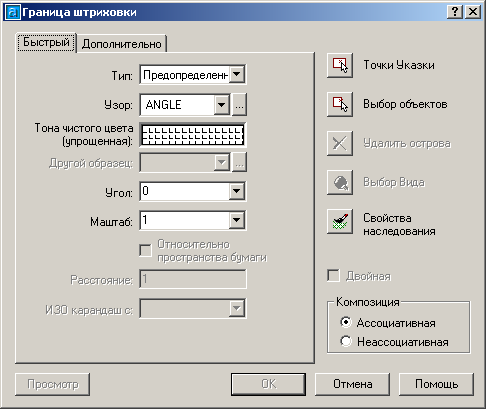Click into the Масштаб value field showing 1
The height and width of the screenshot is (409, 486).
185,220
